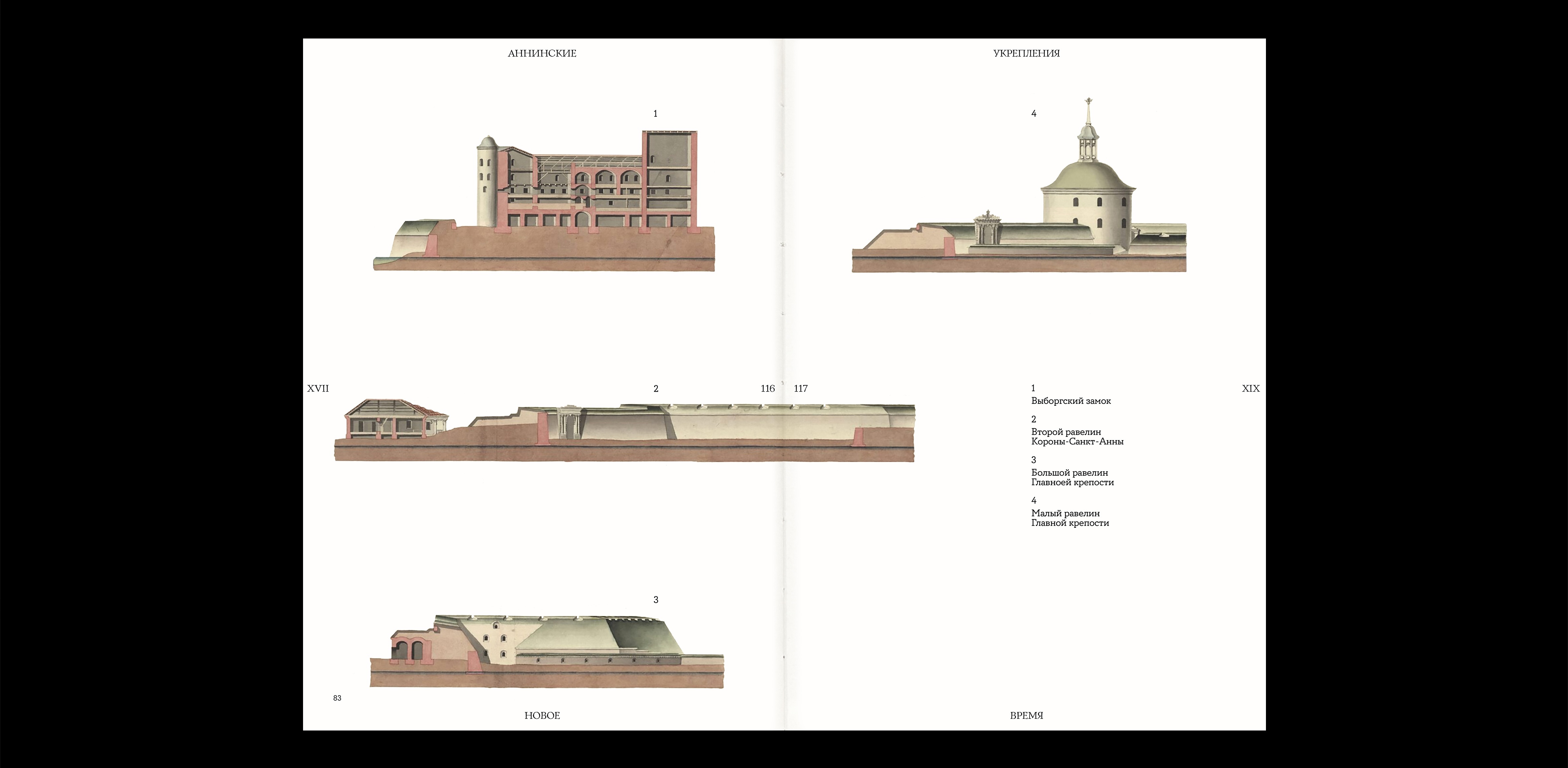Click the НОВОЕ footer text
The width and height of the screenshot is (1568, 768).
click(x=542, y=716)
